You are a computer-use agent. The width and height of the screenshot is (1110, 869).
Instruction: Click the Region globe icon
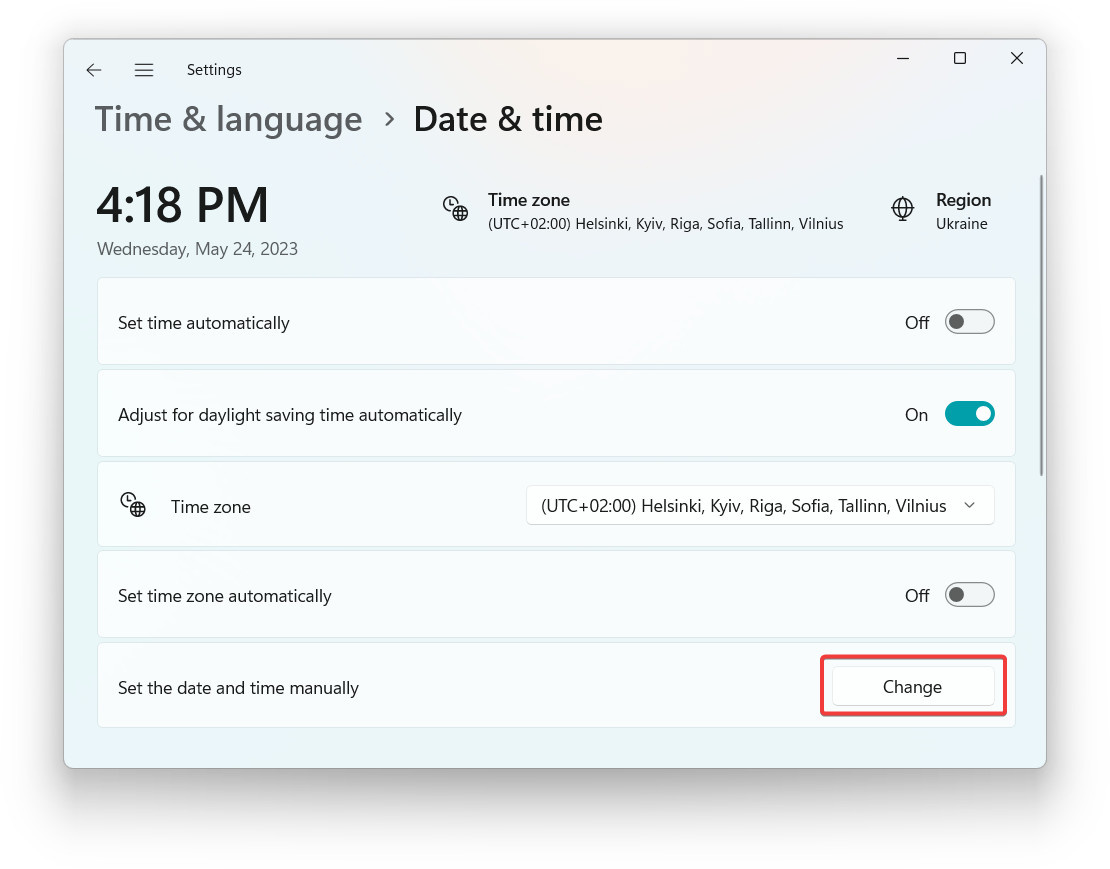click(x=902, y=209)
